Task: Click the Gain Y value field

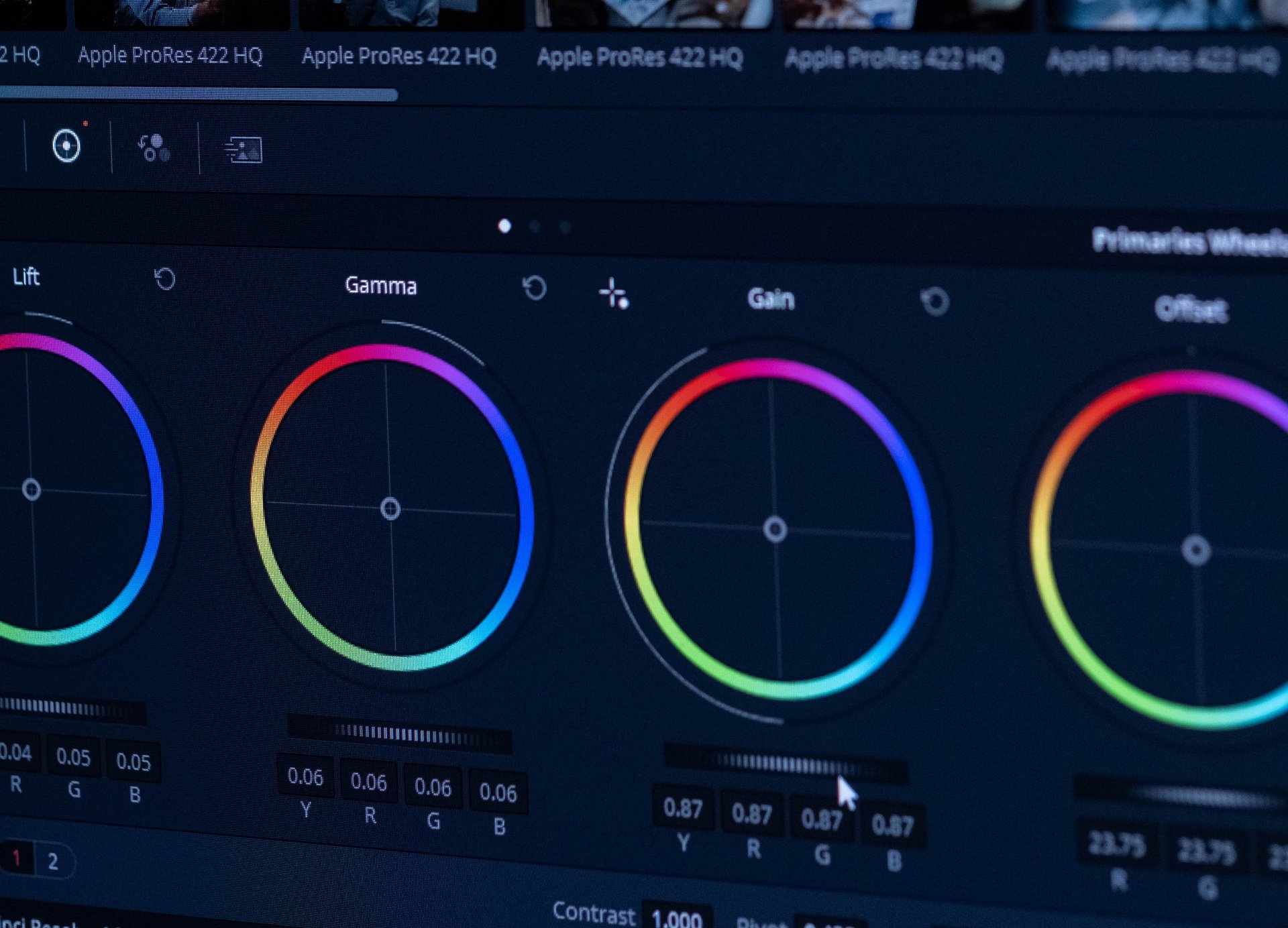Action: coord(683,808)
